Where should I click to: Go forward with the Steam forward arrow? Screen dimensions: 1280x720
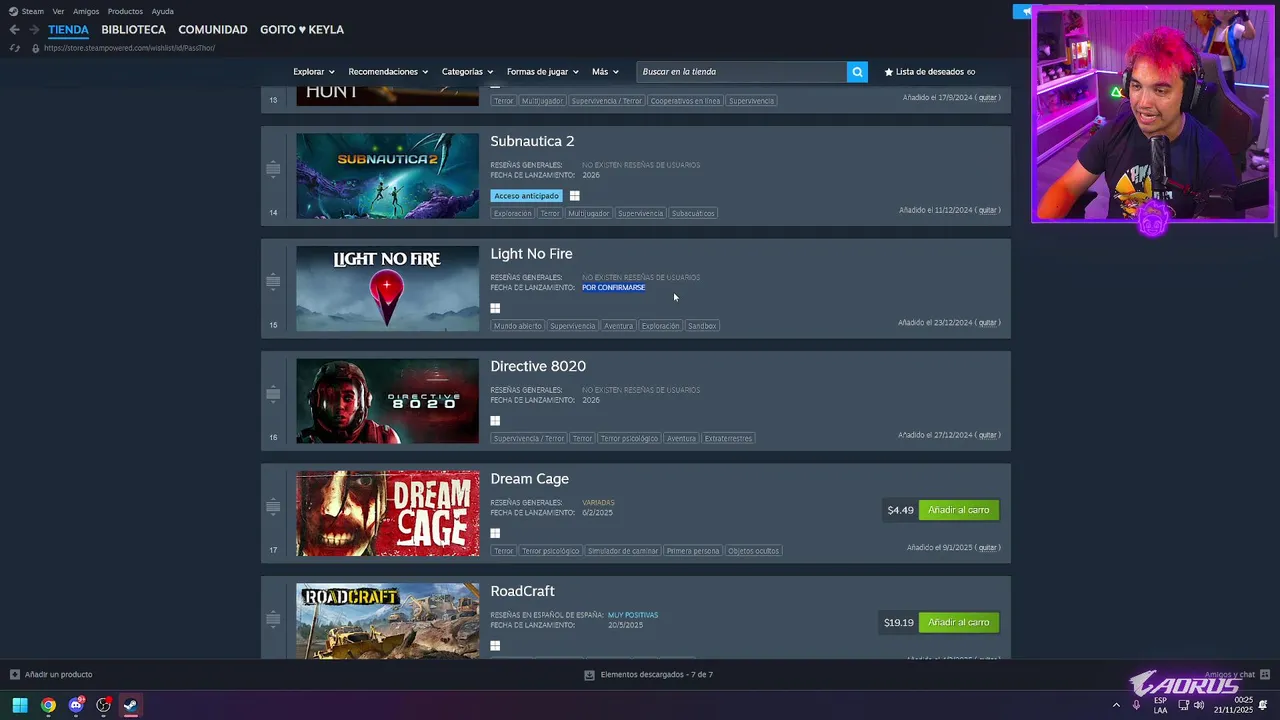pos(34,30)
